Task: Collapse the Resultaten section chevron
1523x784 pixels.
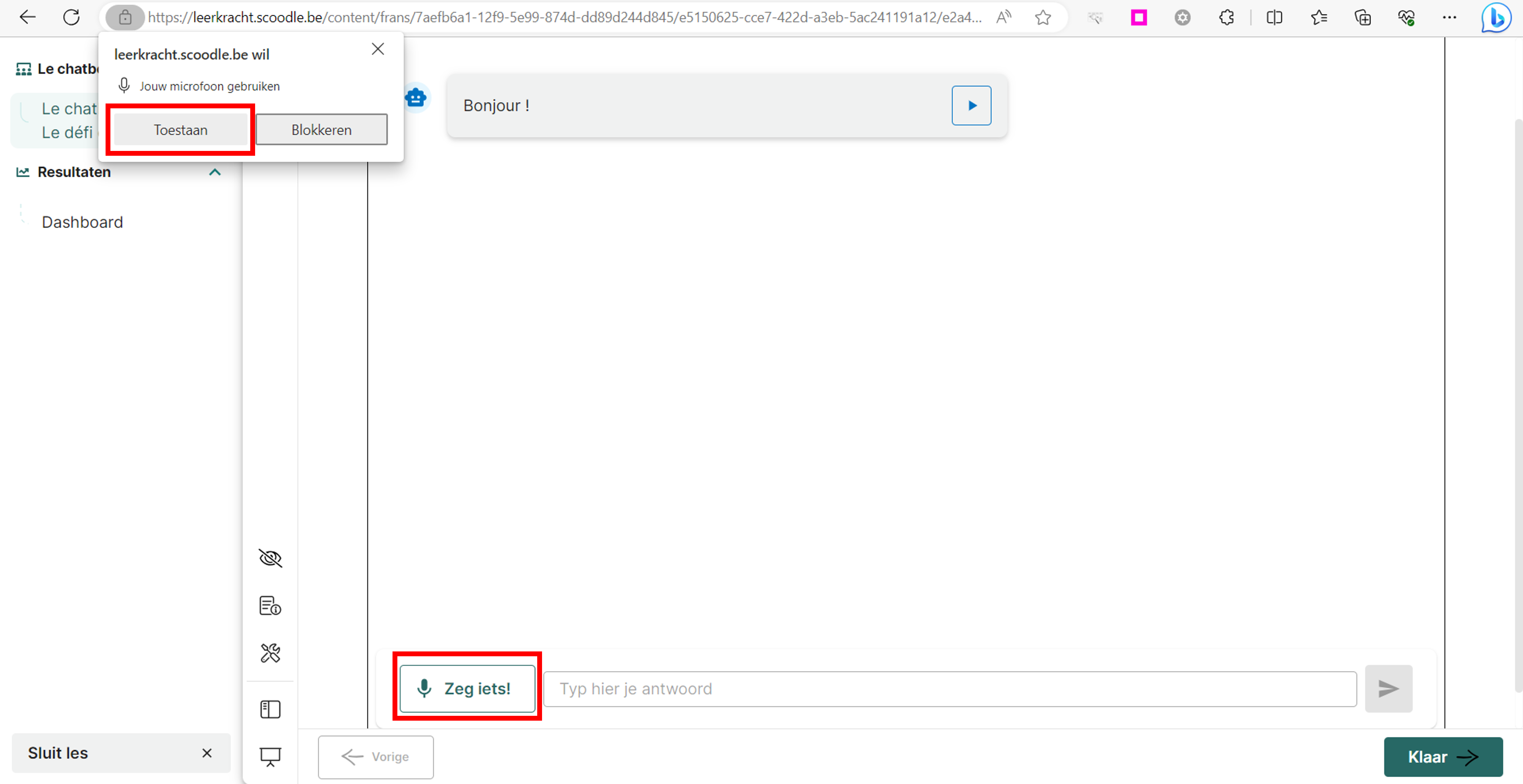Action: coord(215,172)
